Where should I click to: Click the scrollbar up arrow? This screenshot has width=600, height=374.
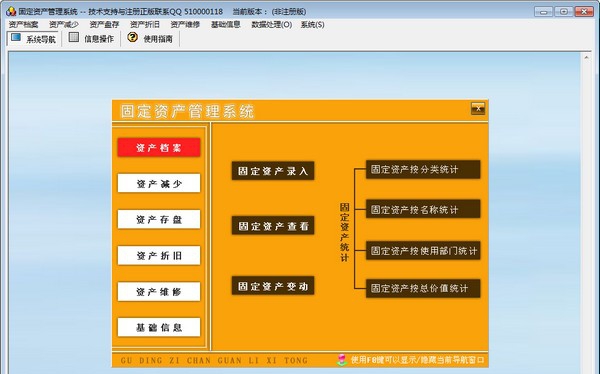click(x=586, y=57)
